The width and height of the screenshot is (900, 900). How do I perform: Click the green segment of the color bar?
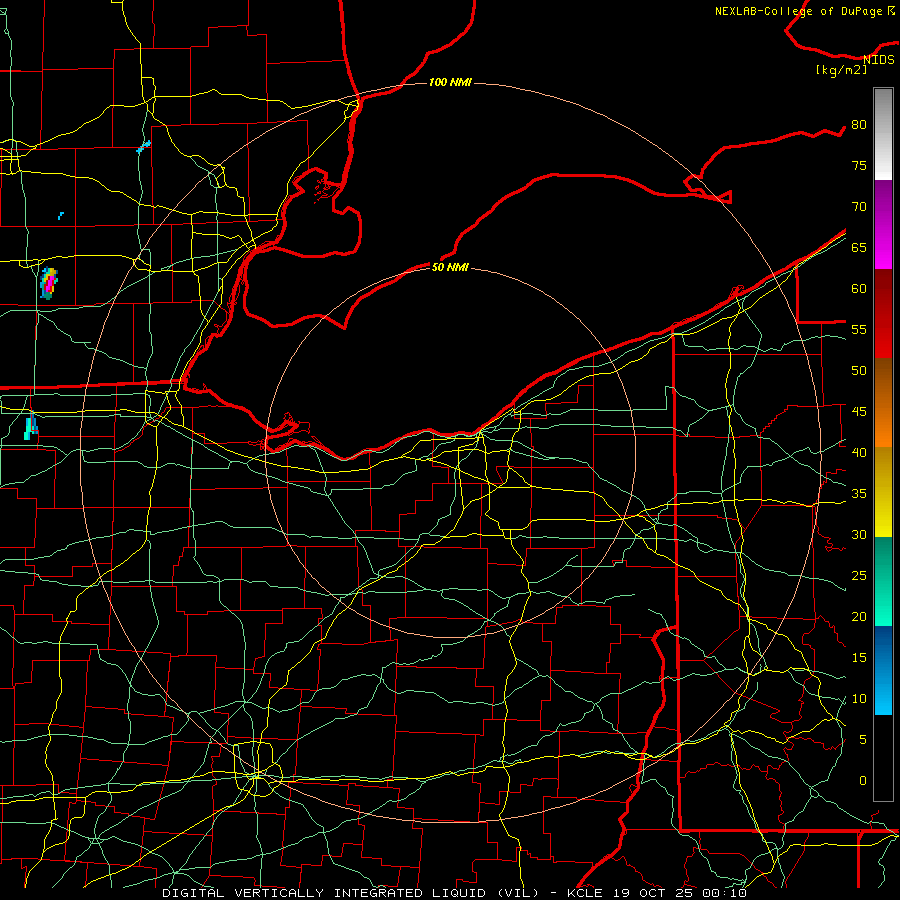[883, 581]
